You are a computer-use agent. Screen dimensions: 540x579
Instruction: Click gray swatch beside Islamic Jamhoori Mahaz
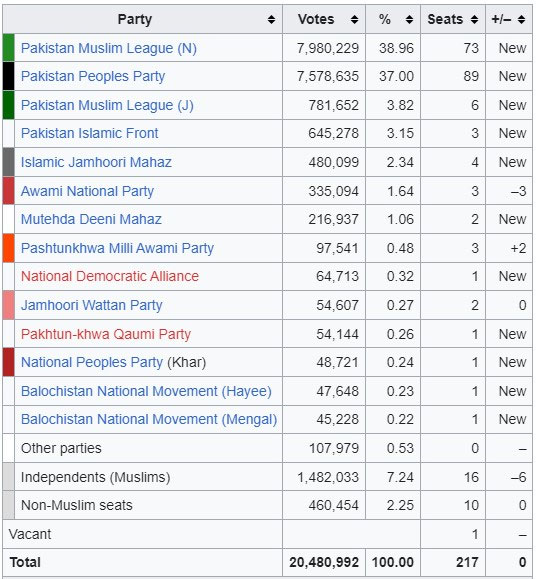tap(8, 162)
